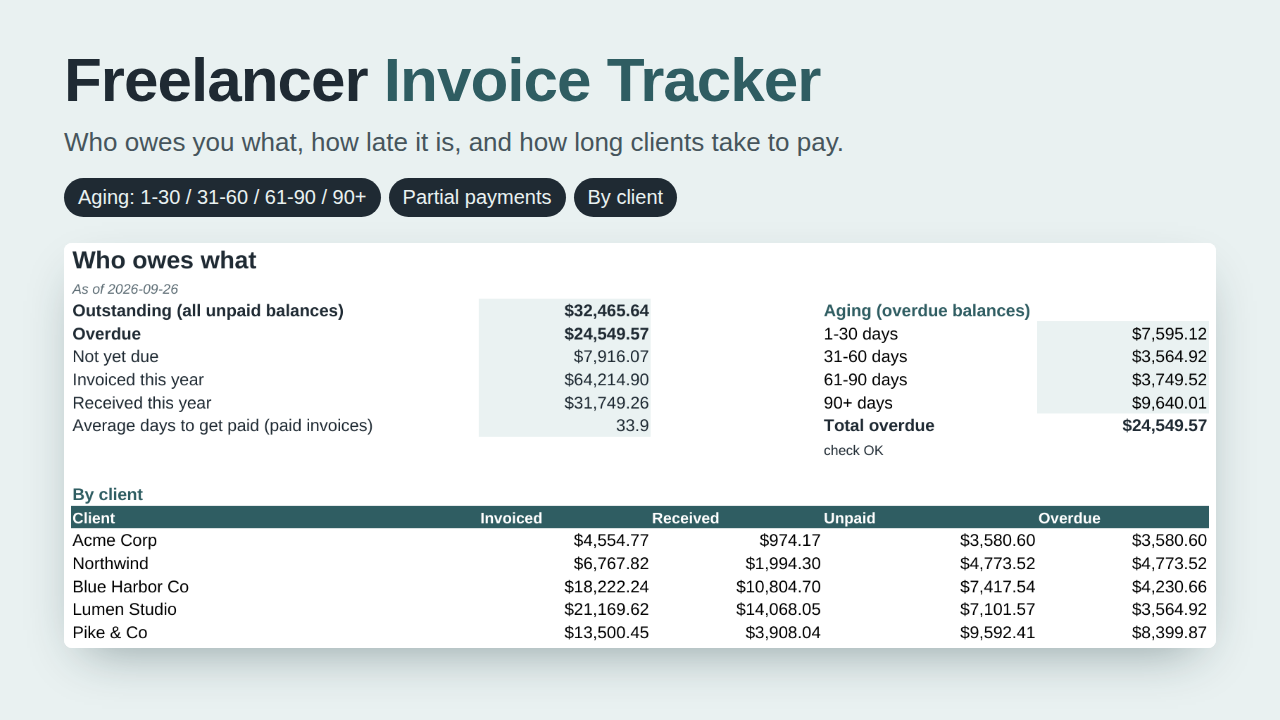1280x720 pixels.
Task: Click the Invoiced column header
Action: (511, 518)
